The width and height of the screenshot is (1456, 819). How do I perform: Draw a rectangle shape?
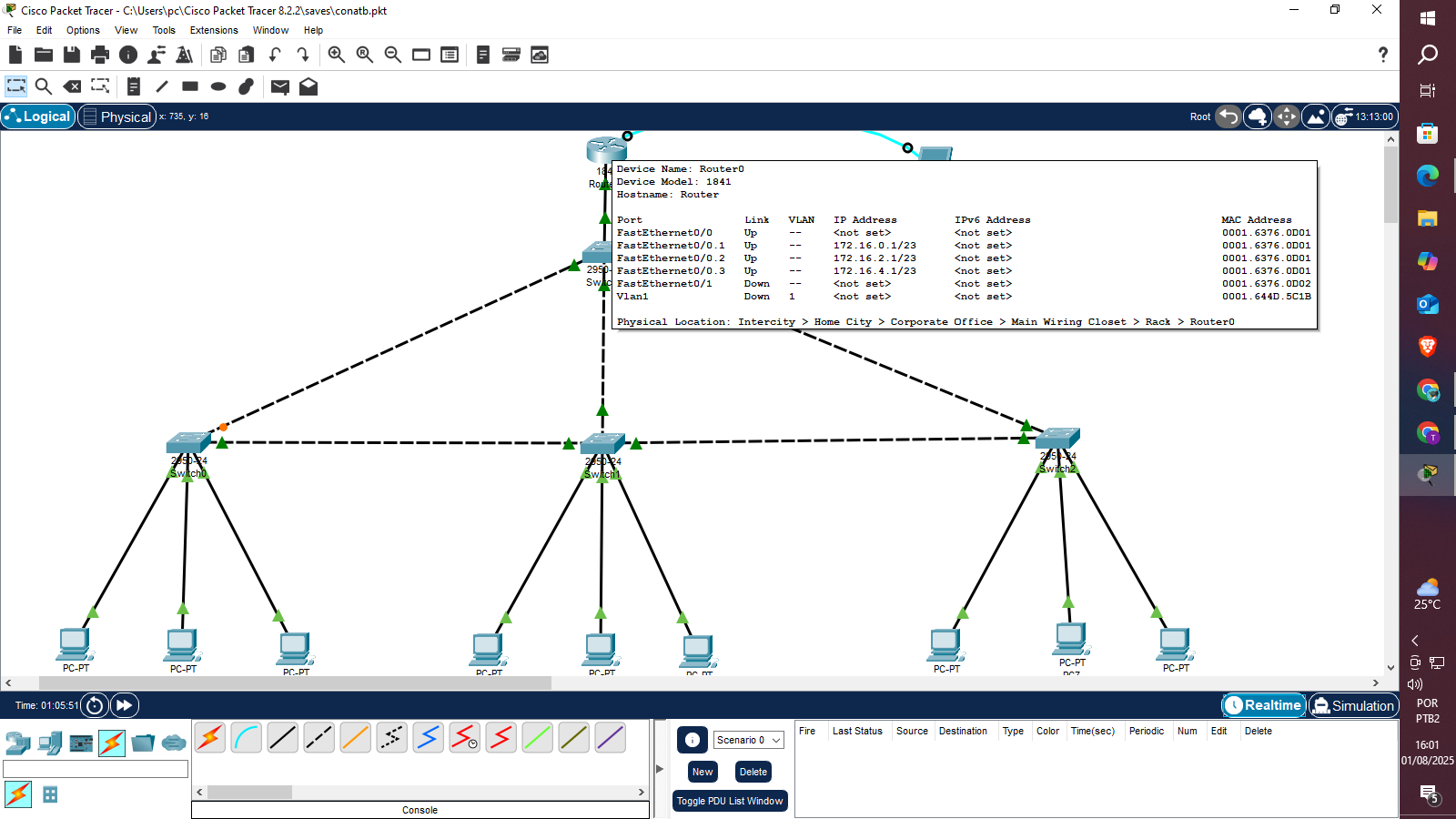pos(190,86)
